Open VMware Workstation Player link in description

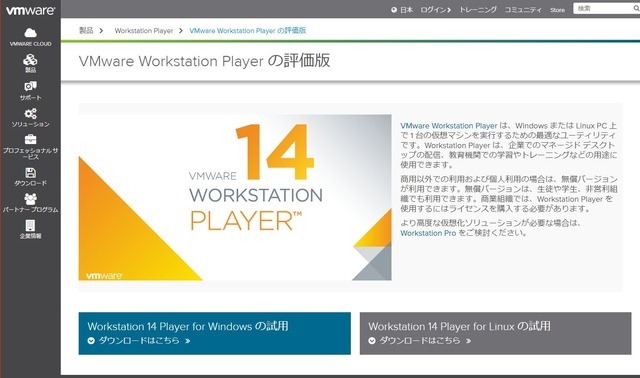449,126
